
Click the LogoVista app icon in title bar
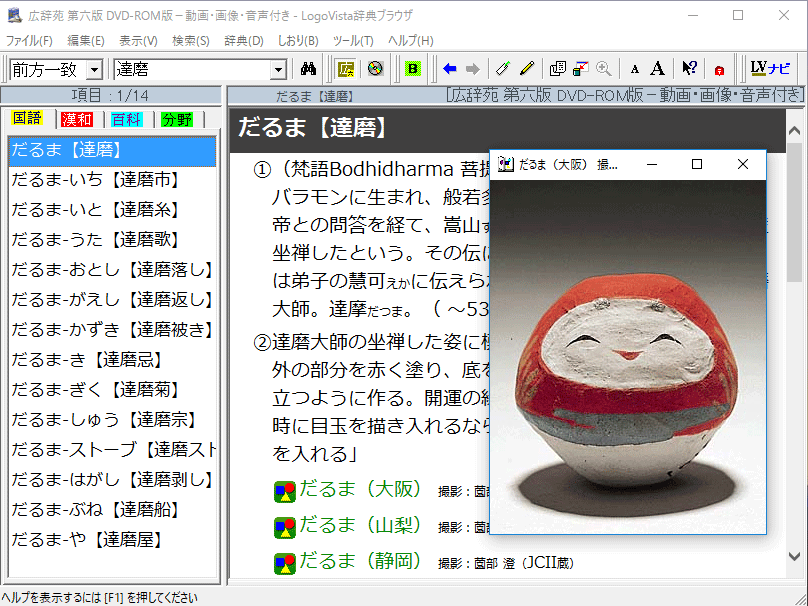tap(14, 15)
